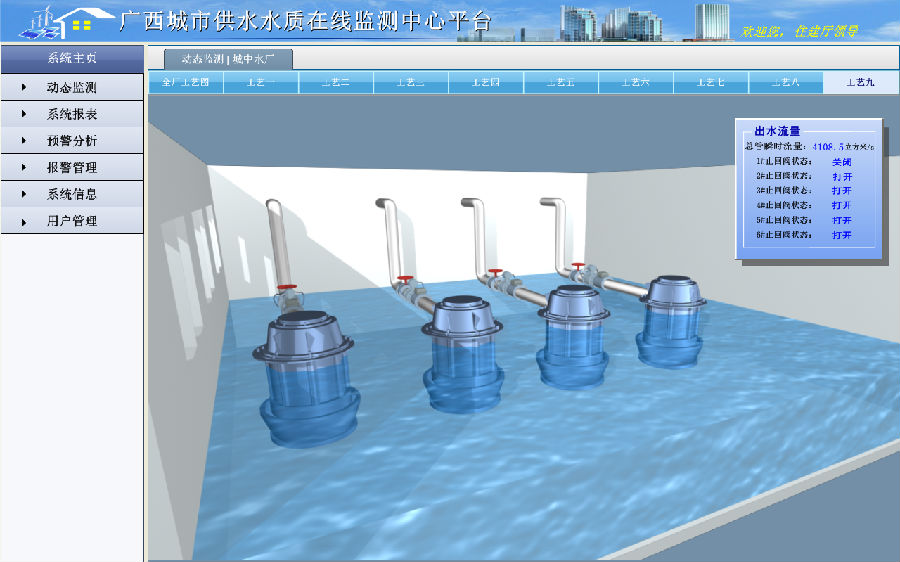Click the 系统主页 header button

[71, 58]
